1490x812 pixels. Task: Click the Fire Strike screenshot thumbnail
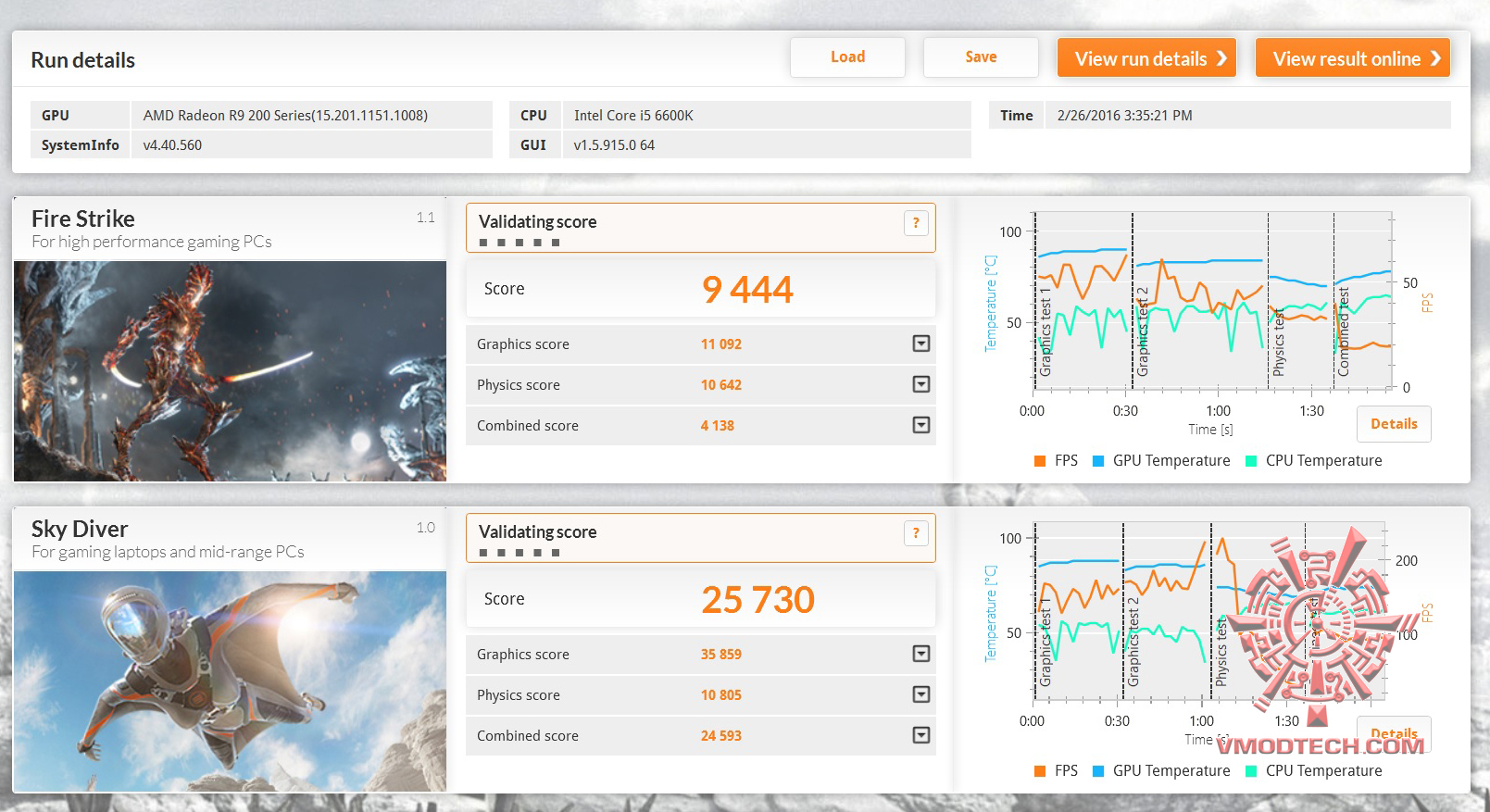click(x=230, y=371)
